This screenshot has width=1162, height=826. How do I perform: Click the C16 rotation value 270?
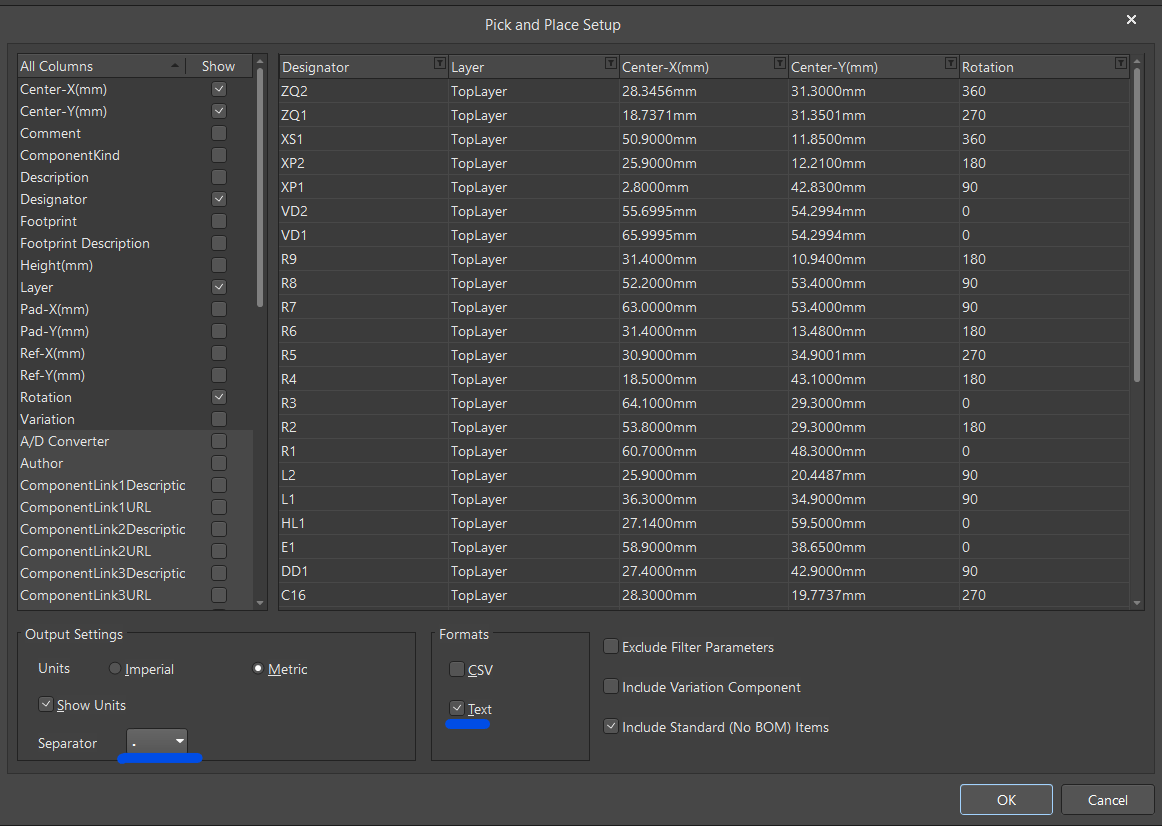(974, 595)
